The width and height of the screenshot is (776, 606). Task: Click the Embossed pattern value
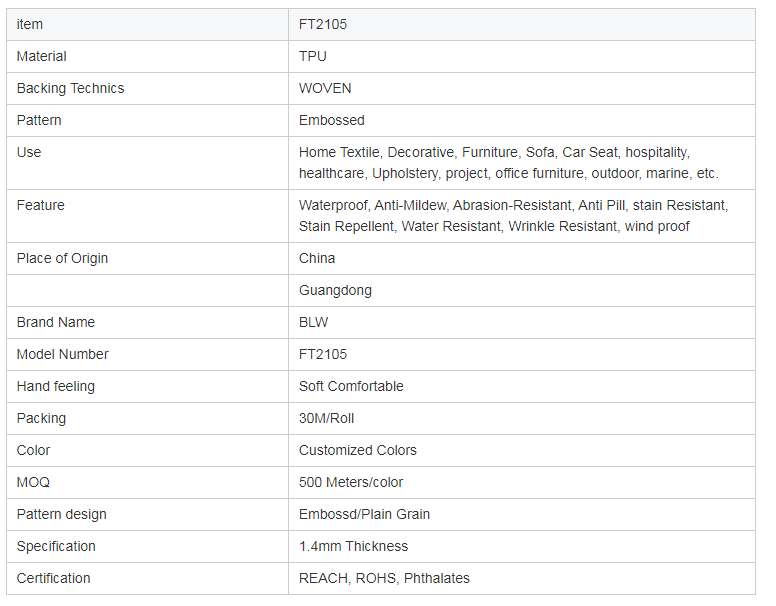click(332, 120)
